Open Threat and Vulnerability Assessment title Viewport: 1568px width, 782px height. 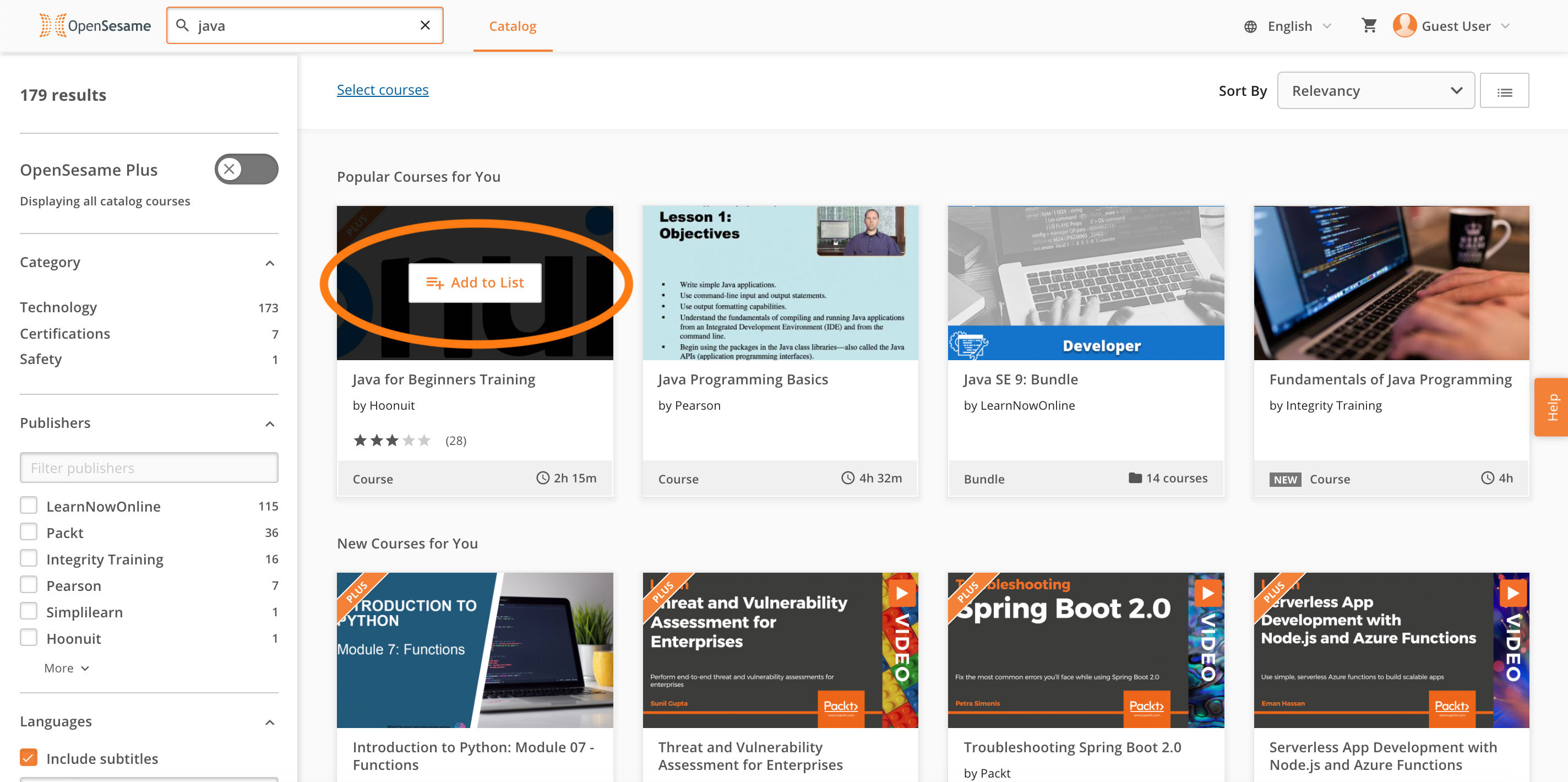pyautogui.click(x=750, y=756)
